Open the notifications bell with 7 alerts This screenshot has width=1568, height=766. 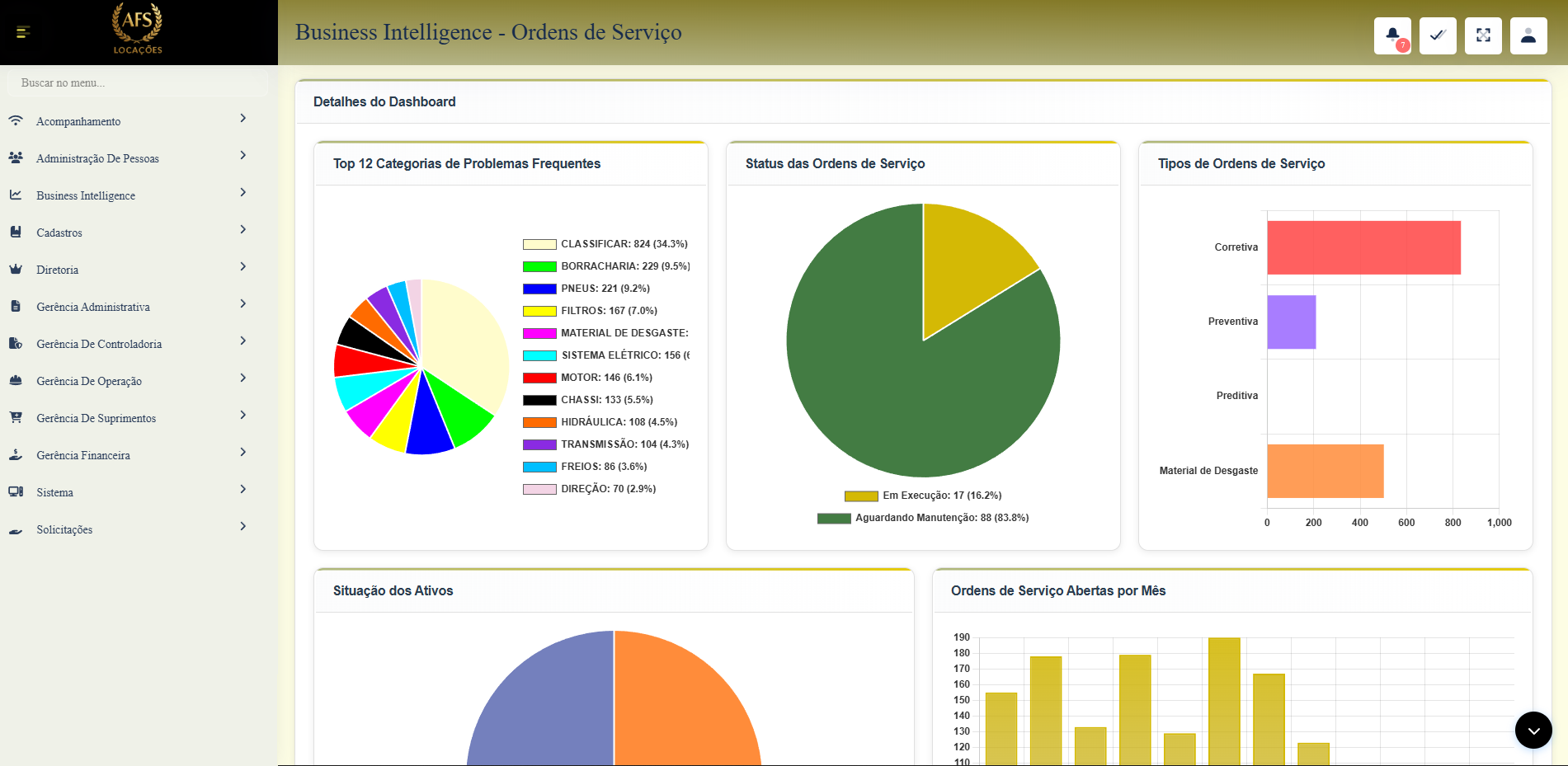(1392, 35)
